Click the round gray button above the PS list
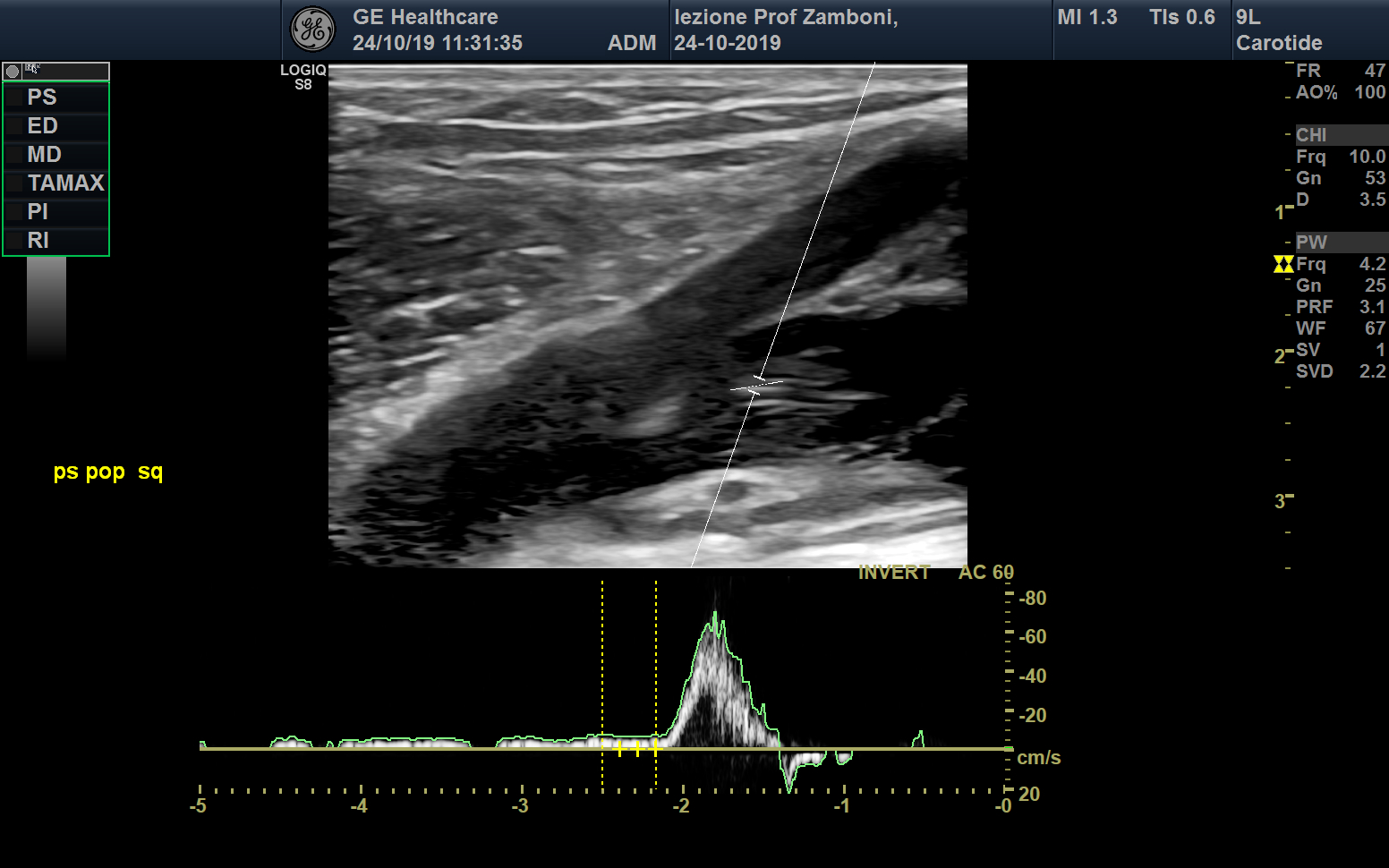The width and height of the screenshot is (1389, 868). pyautogui.click(x=13, y=72)
